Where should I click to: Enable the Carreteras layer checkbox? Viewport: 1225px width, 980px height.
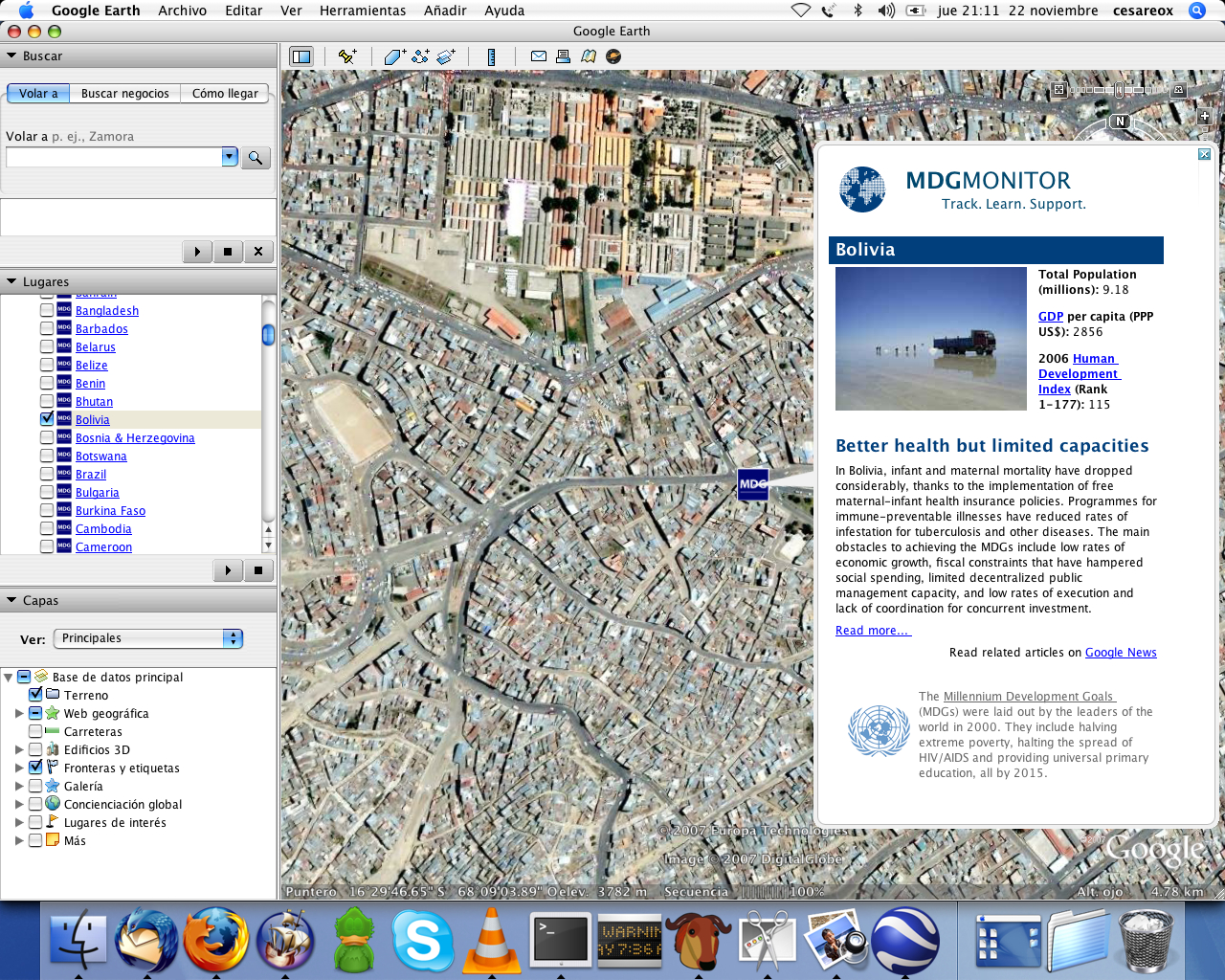point(35,731)
